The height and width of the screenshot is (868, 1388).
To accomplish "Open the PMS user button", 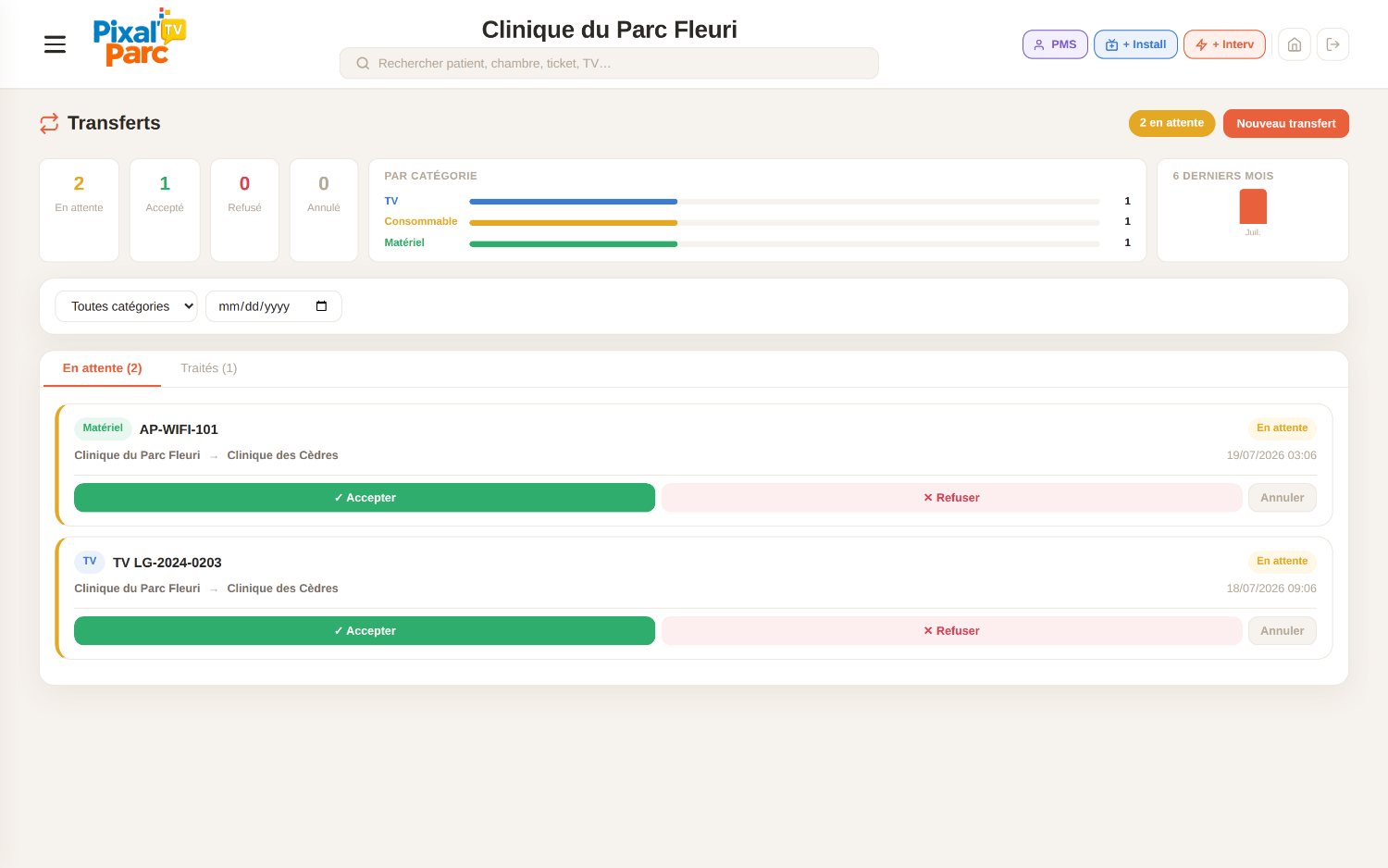I will coord(1055,44).
